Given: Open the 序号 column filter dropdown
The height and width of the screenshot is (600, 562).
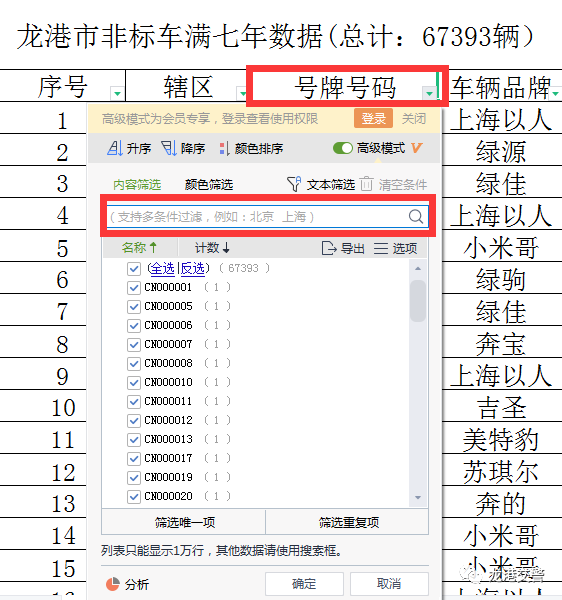Looking at the screenshot, I should [117, 93].
